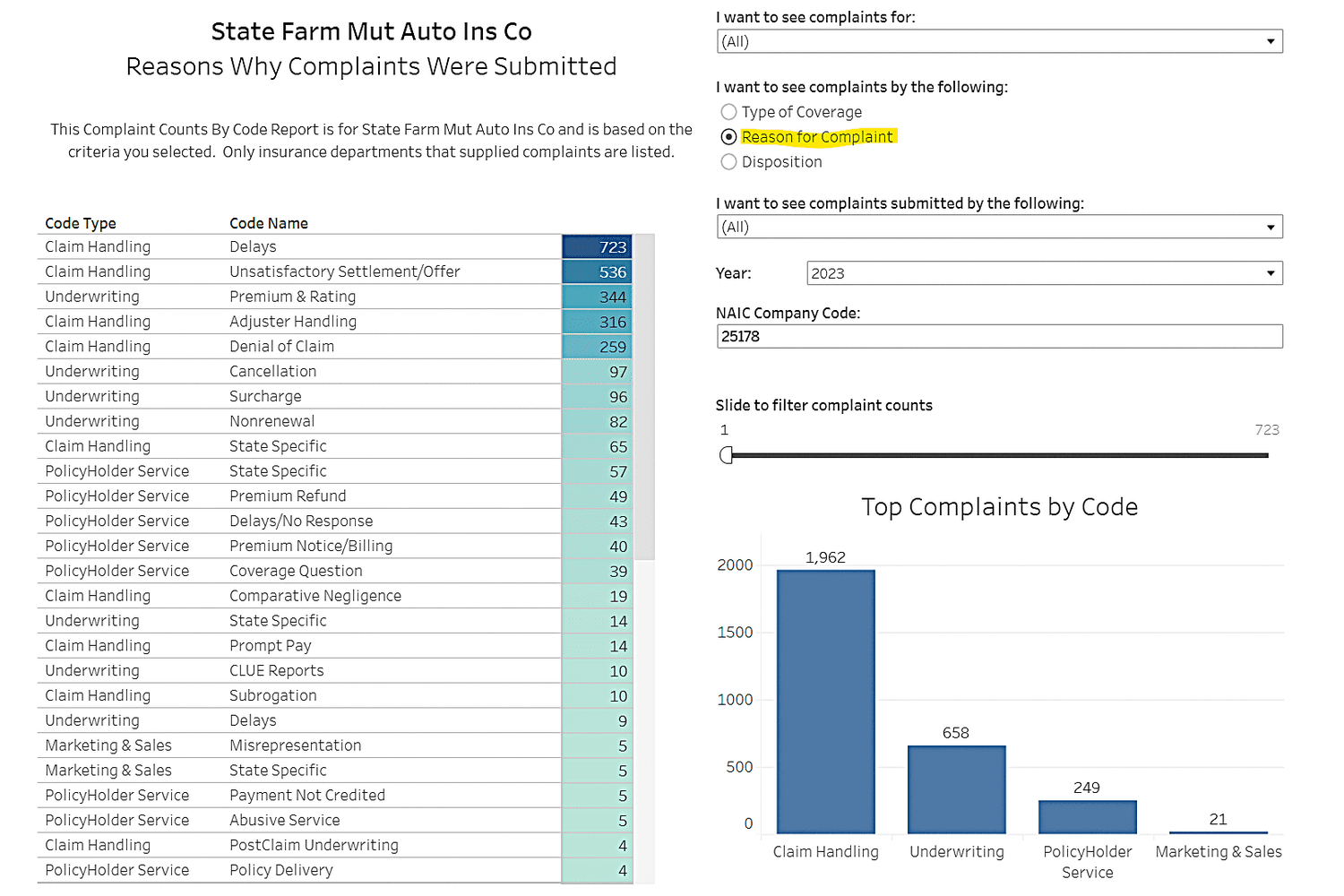Click the 65 count cell
1344x896 pixels.
pos(597,447)
